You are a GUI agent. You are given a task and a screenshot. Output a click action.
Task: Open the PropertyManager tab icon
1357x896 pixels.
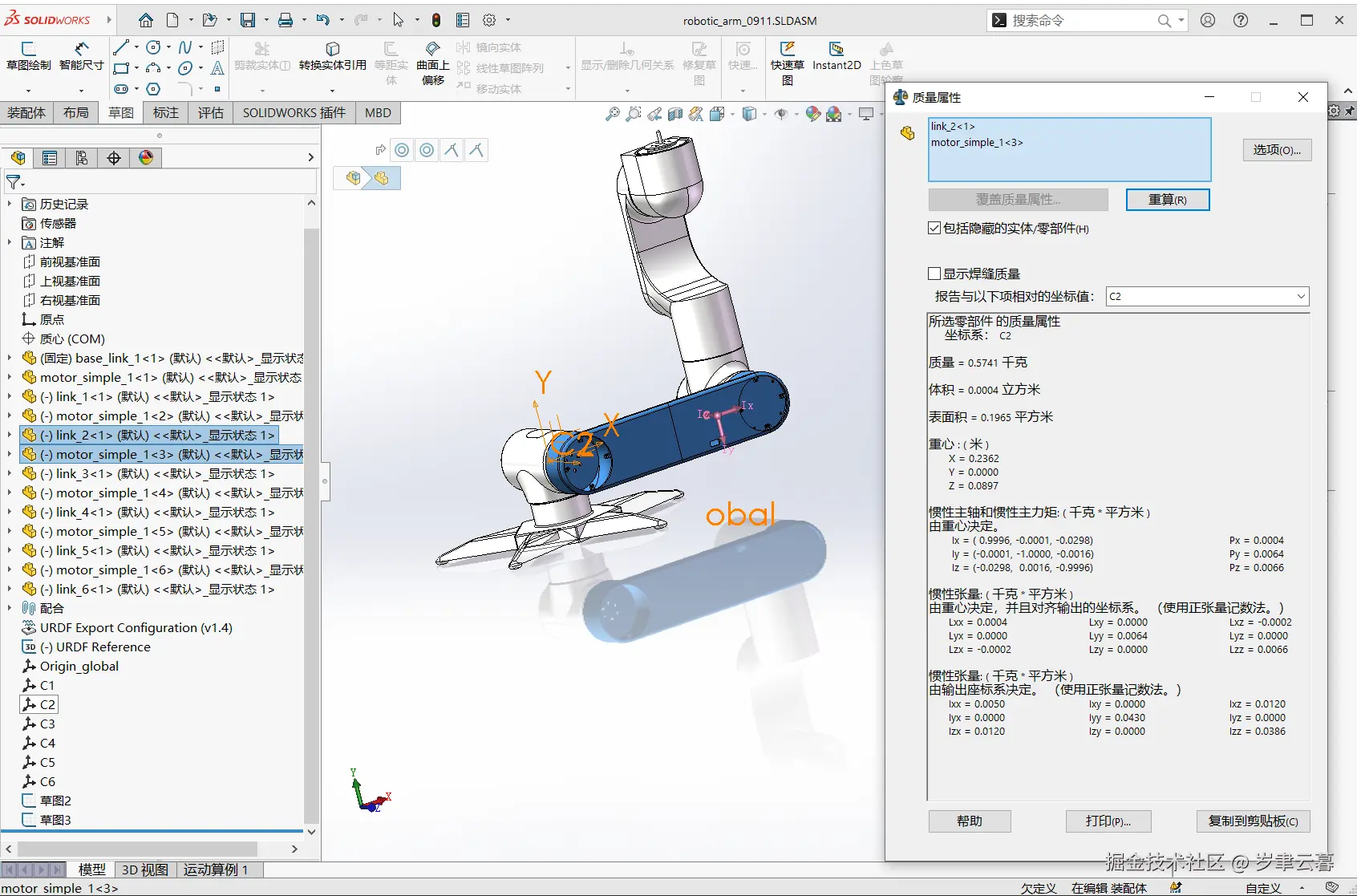(x=50, y=158)
